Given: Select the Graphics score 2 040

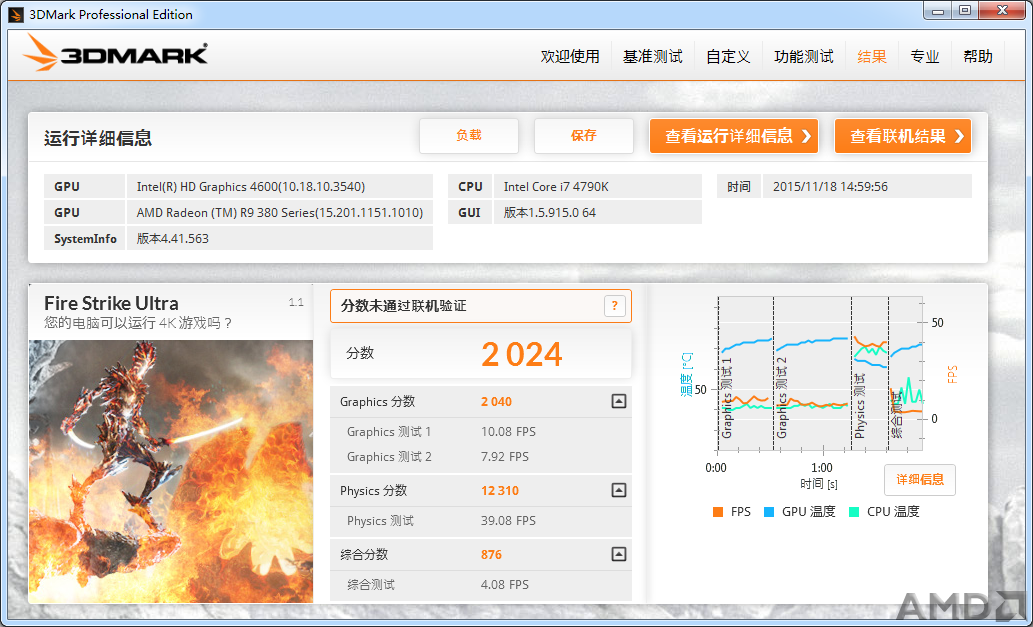Looking at the screenshot, I should point(496,402).
